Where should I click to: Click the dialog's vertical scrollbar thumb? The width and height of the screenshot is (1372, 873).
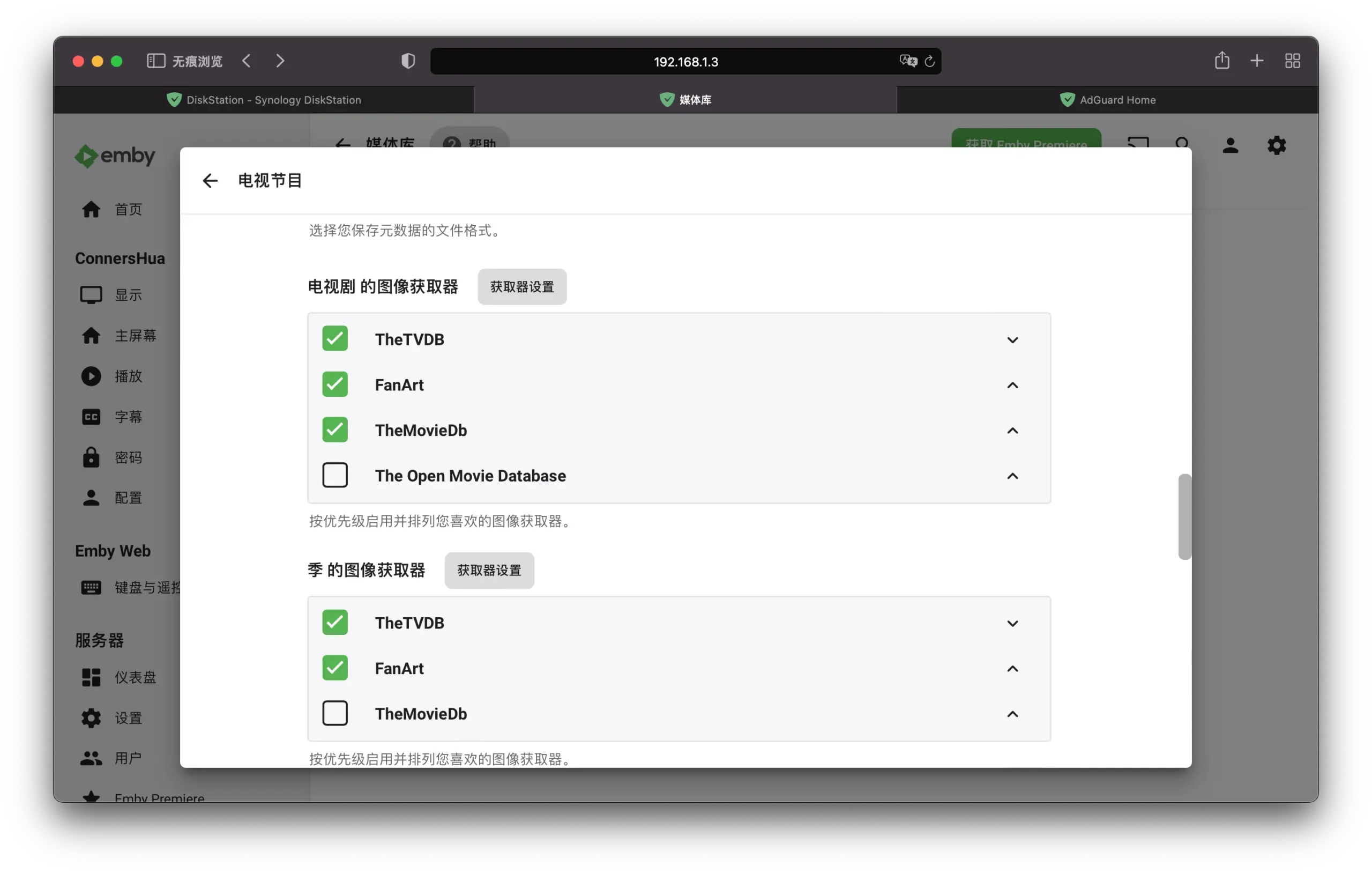coord(1184,516)
